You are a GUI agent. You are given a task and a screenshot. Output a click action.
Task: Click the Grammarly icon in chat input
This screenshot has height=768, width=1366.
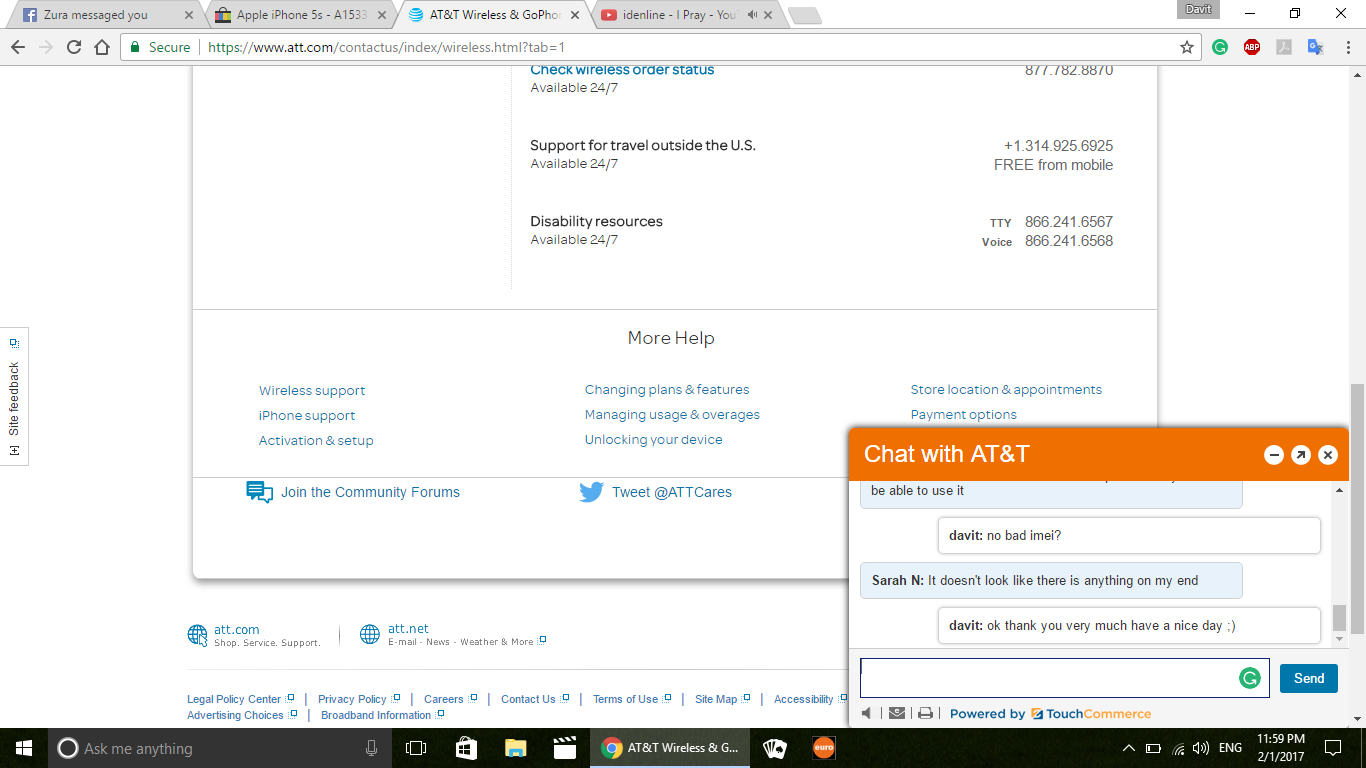point(1250,678)
